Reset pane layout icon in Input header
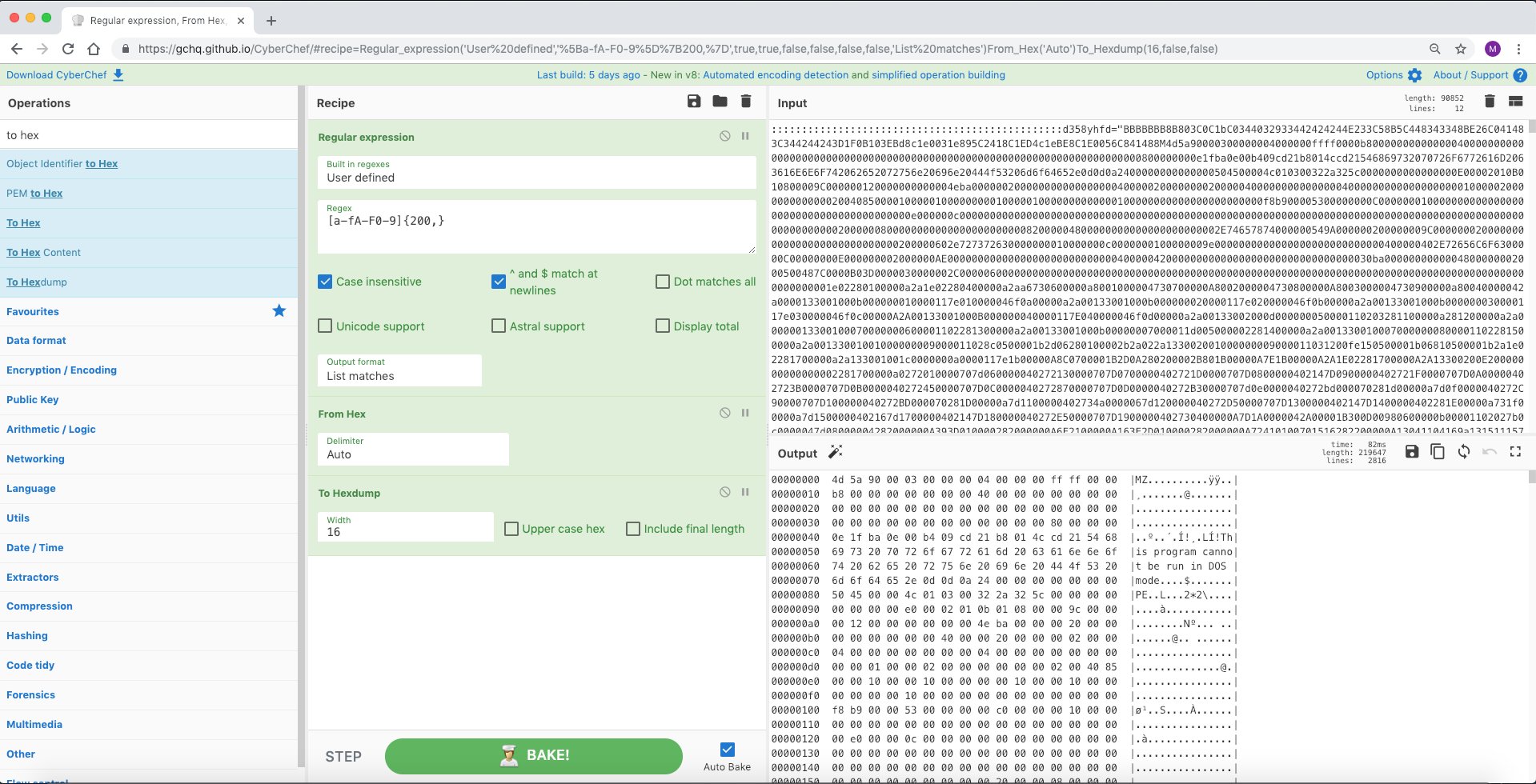 pos(1515,101)
